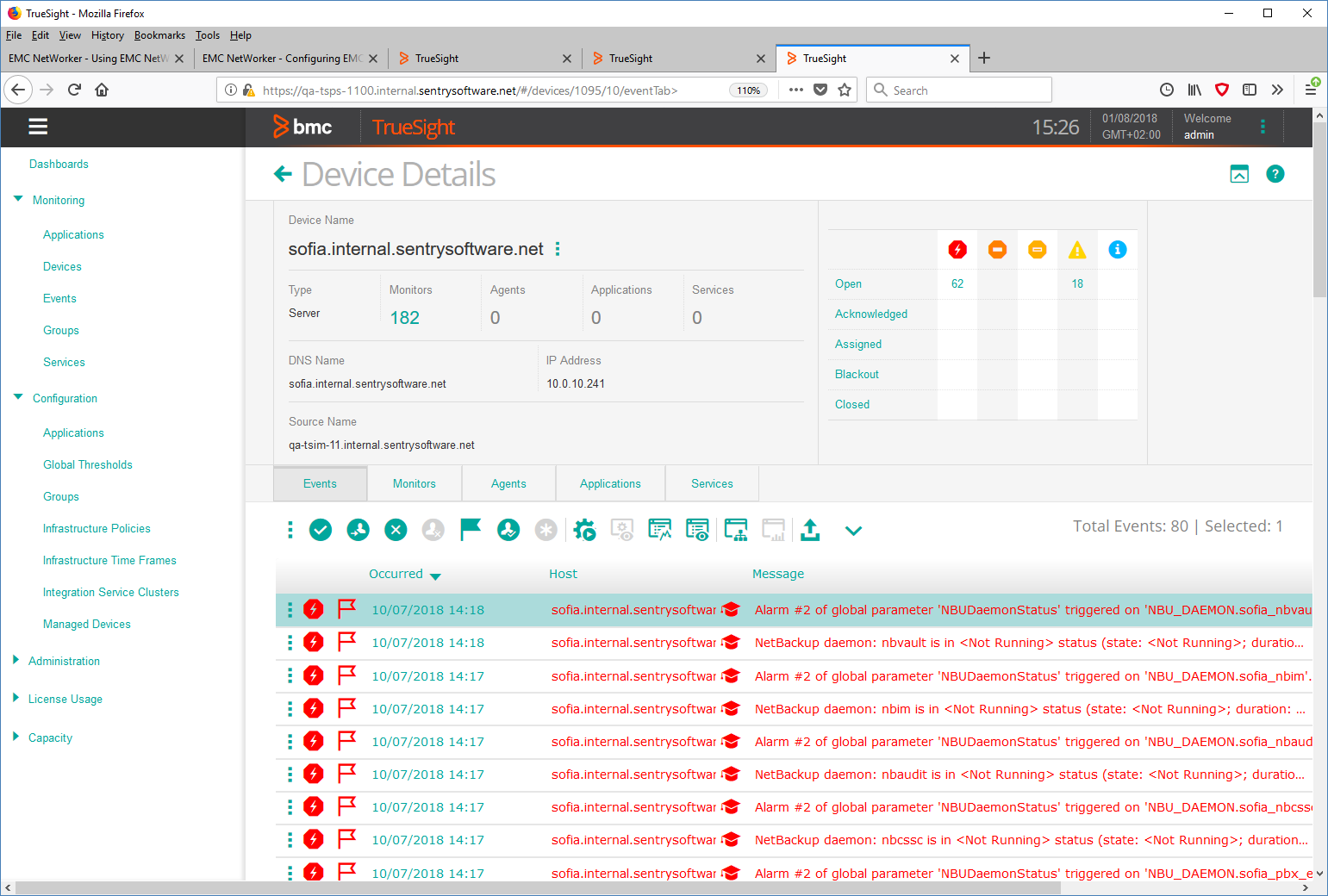Viewport: 1328px width, 896px height.
Task: Open the Help with the question mark icon
Action: click(1275, 174)
